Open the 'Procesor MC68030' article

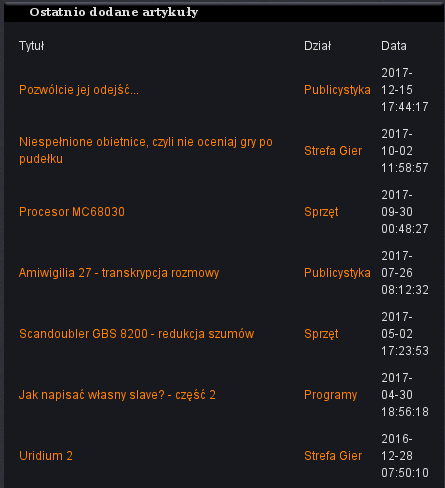coord(72,212)
